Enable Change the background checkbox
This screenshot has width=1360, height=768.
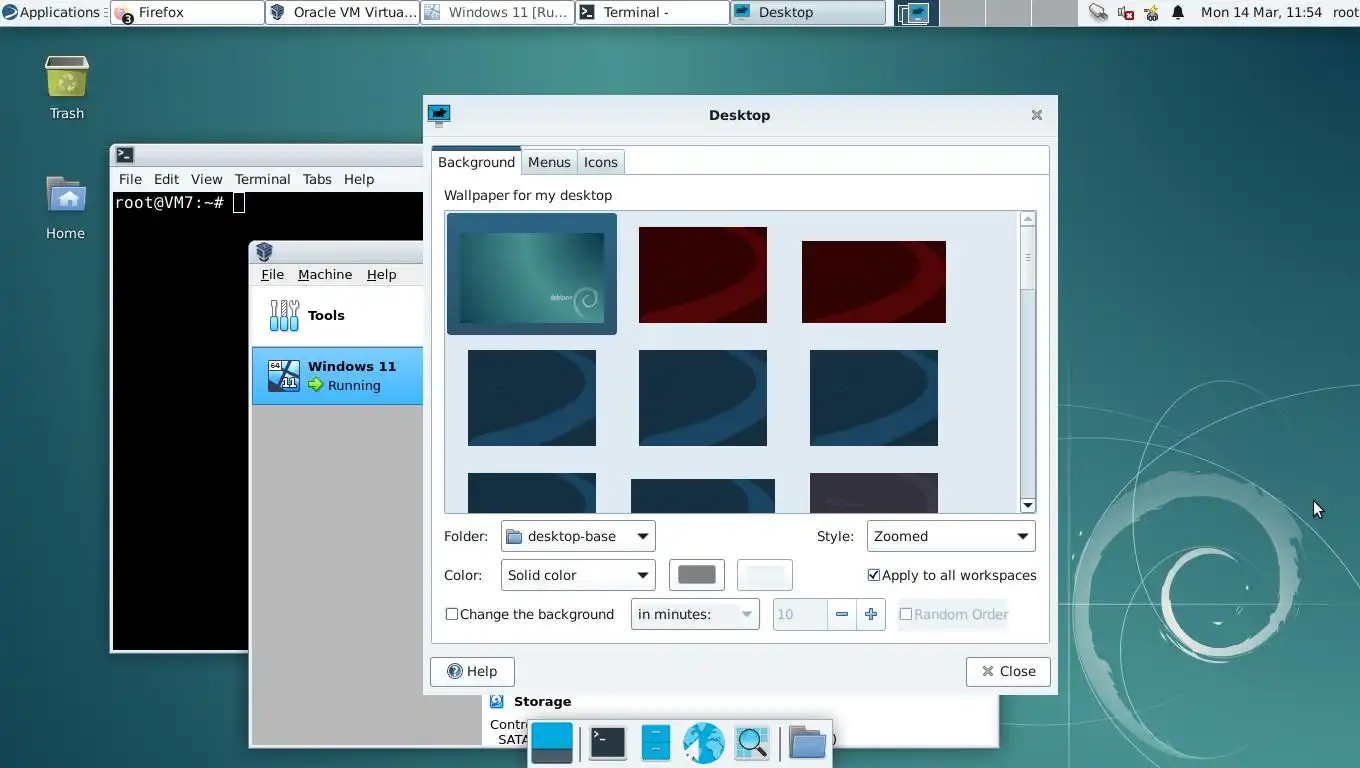click(452, 614)
